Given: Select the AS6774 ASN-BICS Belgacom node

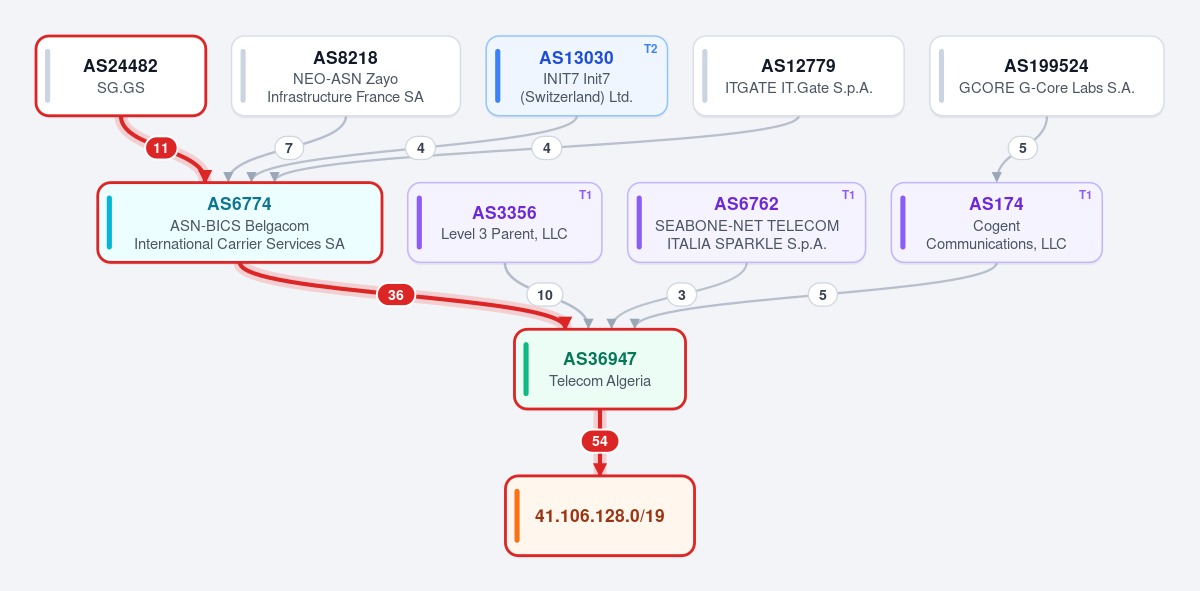Looking at the screenshot, I should (240, 222).
